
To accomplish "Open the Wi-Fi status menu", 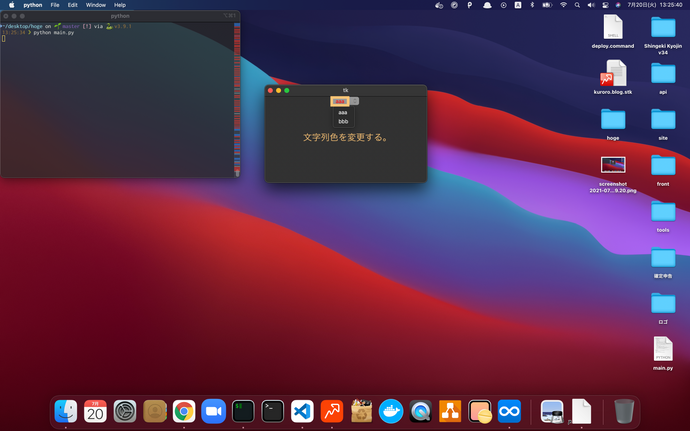I will click(x=563, y=5).
